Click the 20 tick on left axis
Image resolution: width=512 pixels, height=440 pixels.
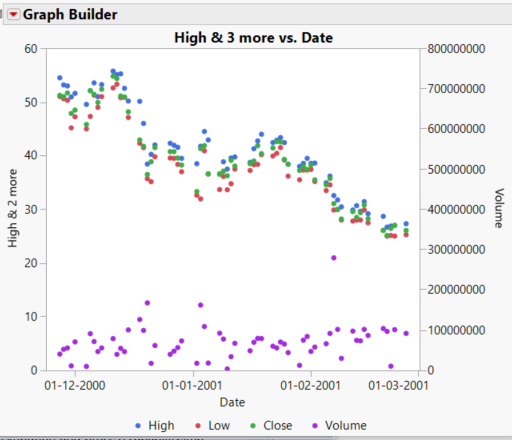31,263
